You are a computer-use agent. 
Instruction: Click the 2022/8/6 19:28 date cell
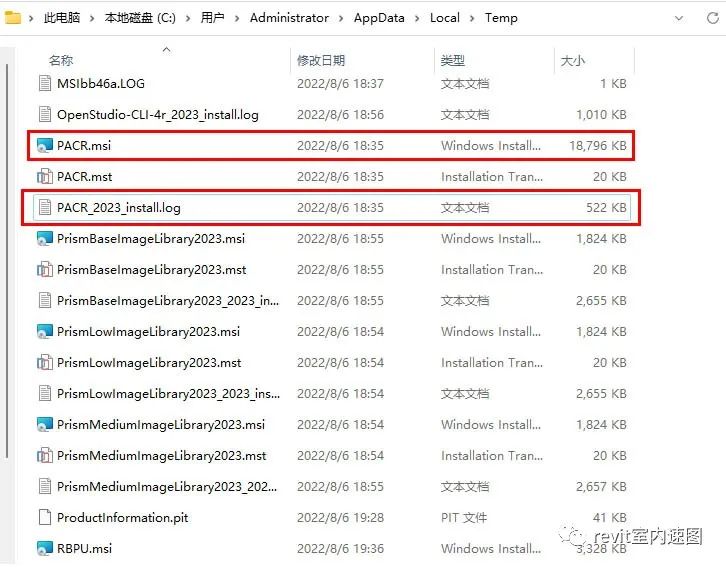tap(340, 518)
